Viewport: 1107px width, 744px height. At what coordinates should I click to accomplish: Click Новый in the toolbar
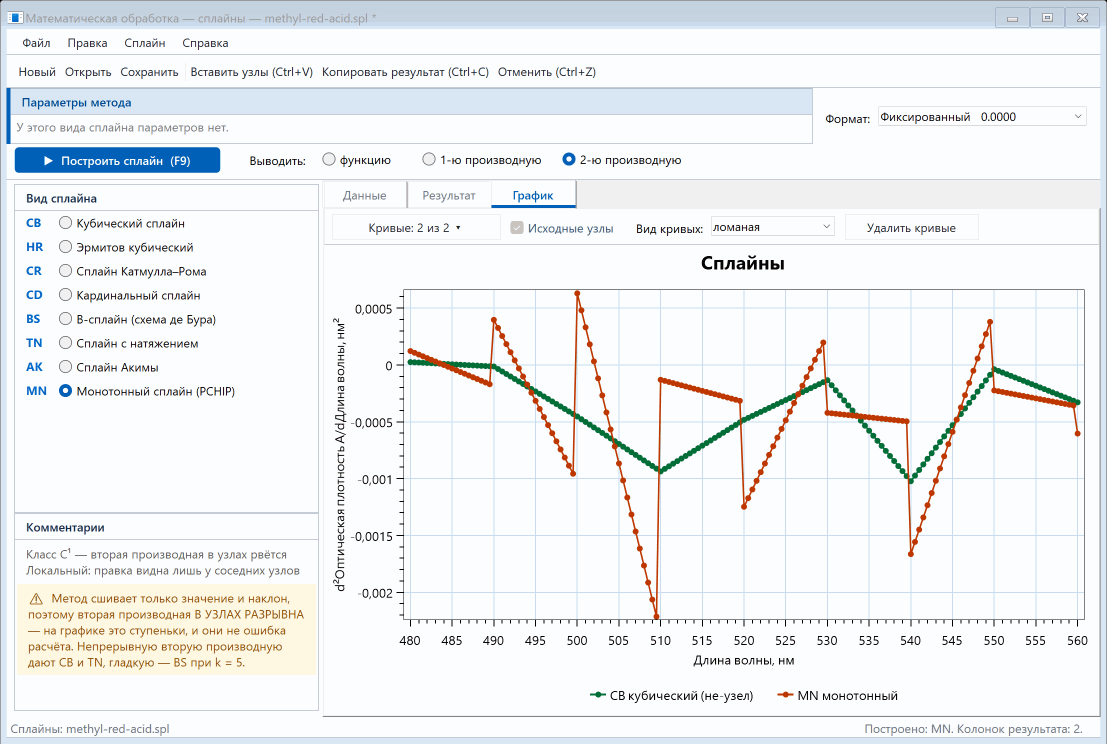[x=37, y=72]
